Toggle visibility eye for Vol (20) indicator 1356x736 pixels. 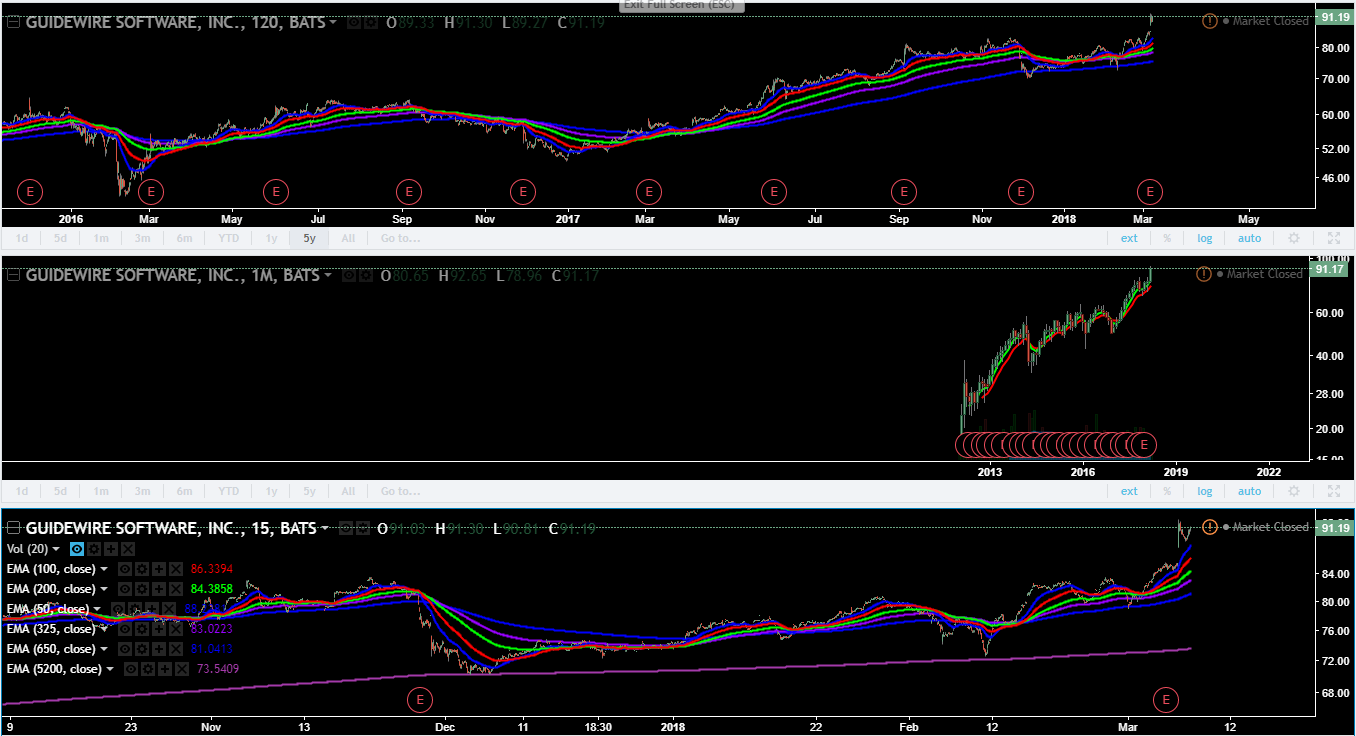click(x=77, y=549)
